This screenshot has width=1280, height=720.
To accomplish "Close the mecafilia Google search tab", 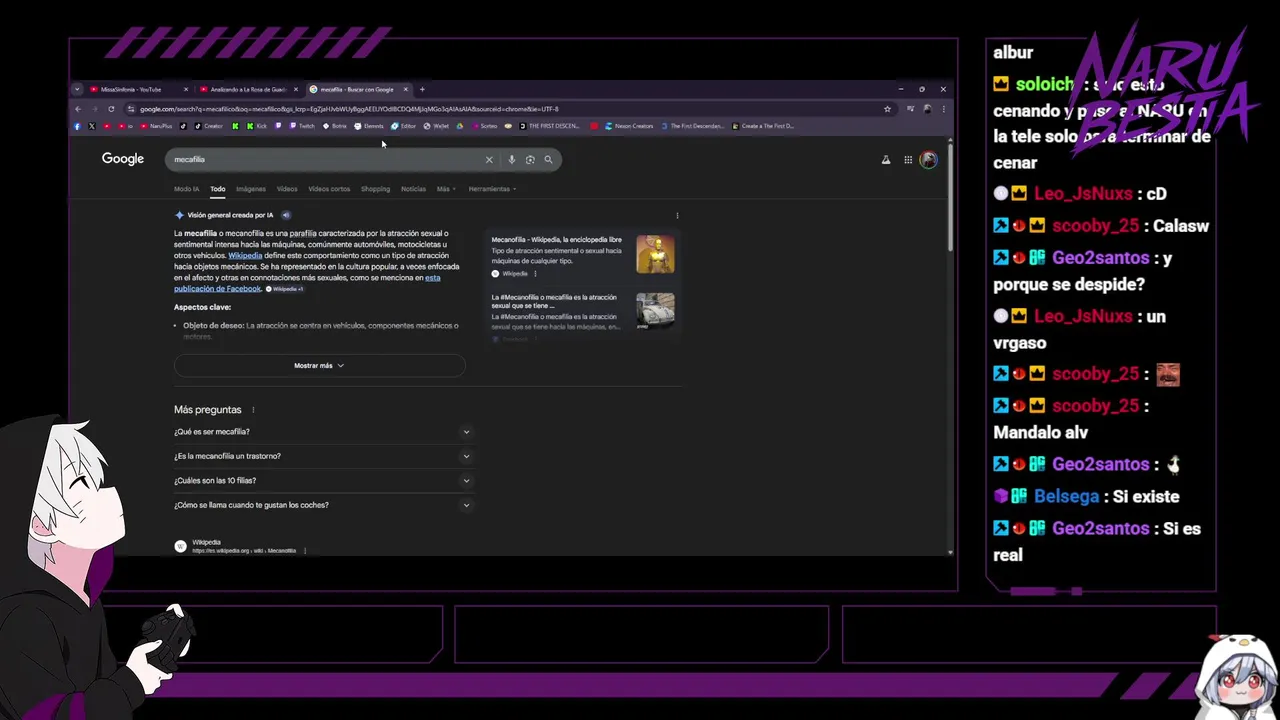I will click(x=405, y=89).
